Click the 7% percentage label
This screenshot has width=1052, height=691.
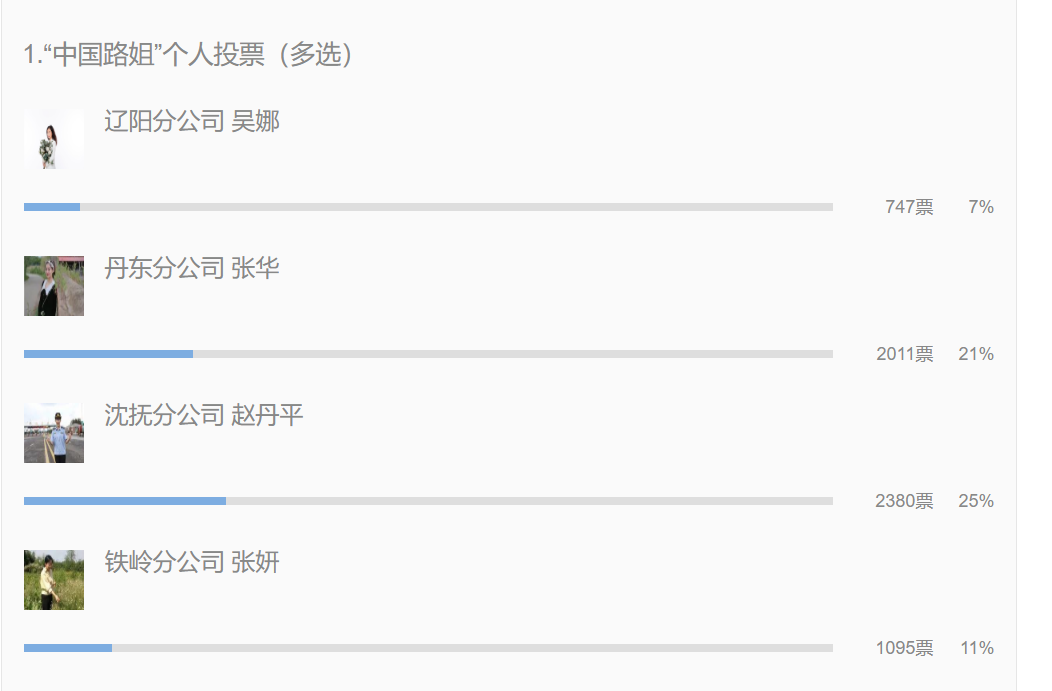pyautogui.click(x=981, y=207)
